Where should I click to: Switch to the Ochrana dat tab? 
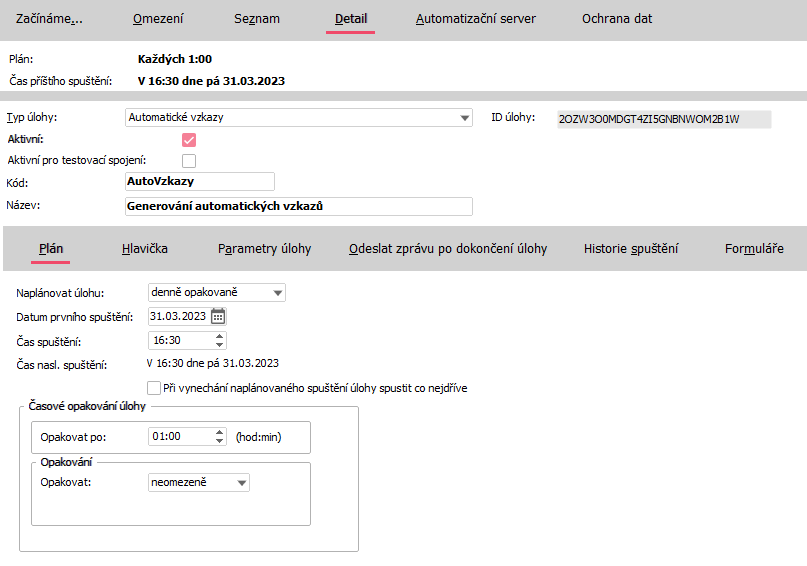[x=617, y=19]
